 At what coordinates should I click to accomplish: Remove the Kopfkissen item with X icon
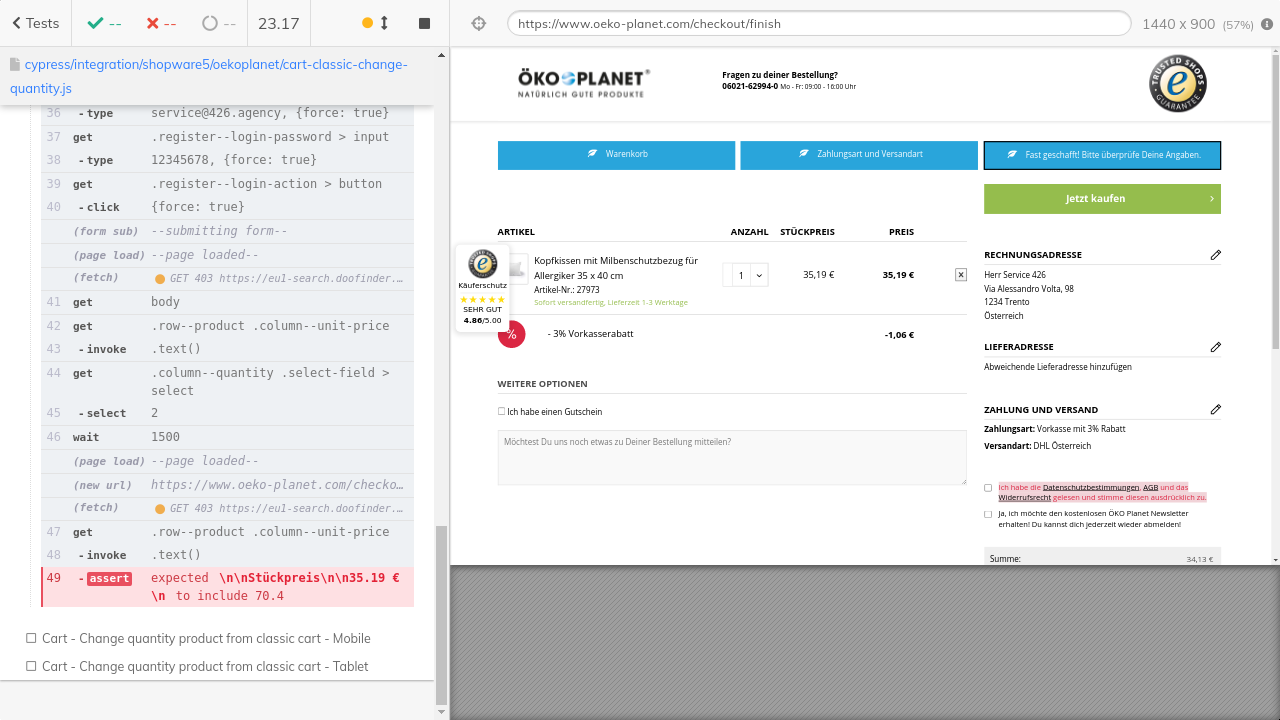point(961,274)
